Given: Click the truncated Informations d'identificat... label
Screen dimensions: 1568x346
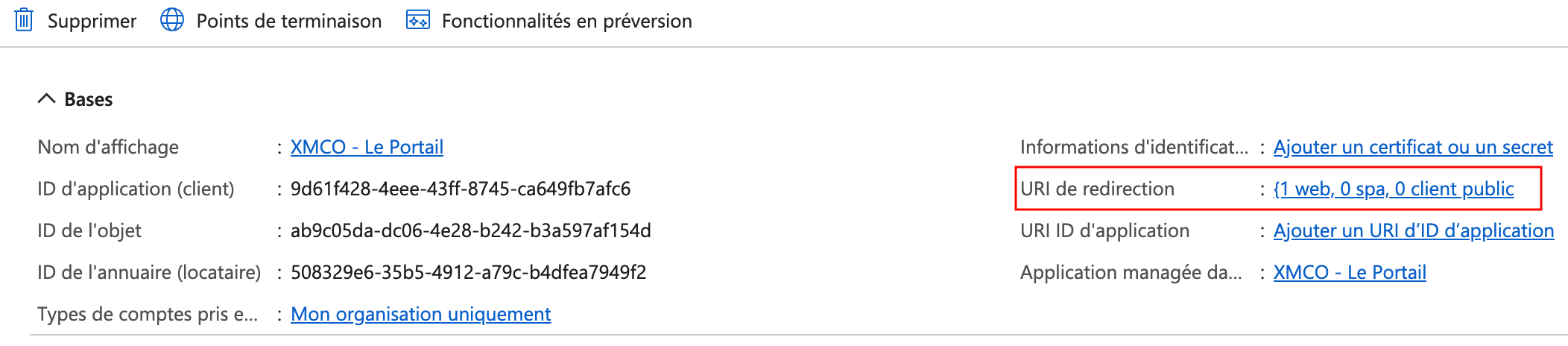Looking at the screenshot, I should pos(1134,147).
